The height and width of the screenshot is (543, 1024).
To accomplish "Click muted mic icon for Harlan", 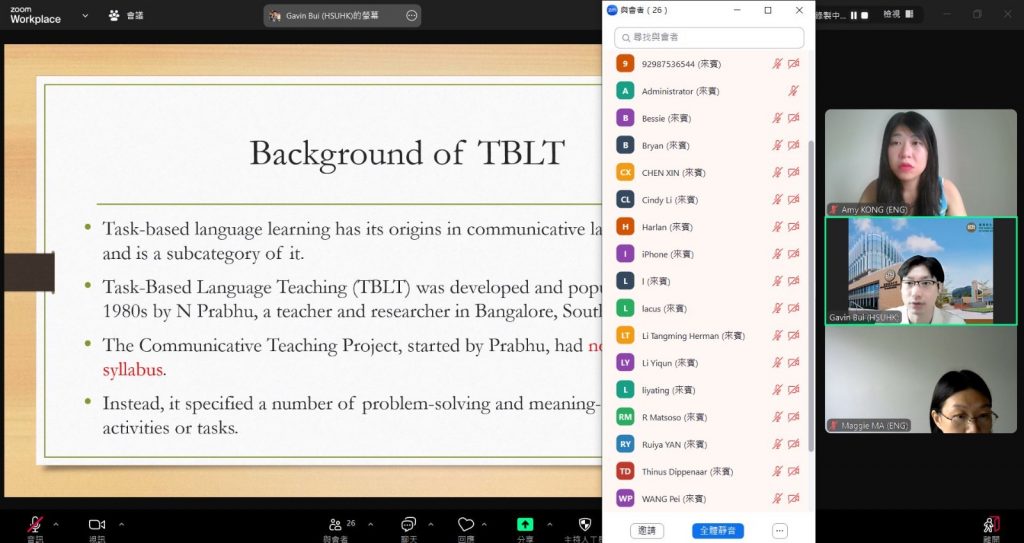I will (x=777, y=227).
